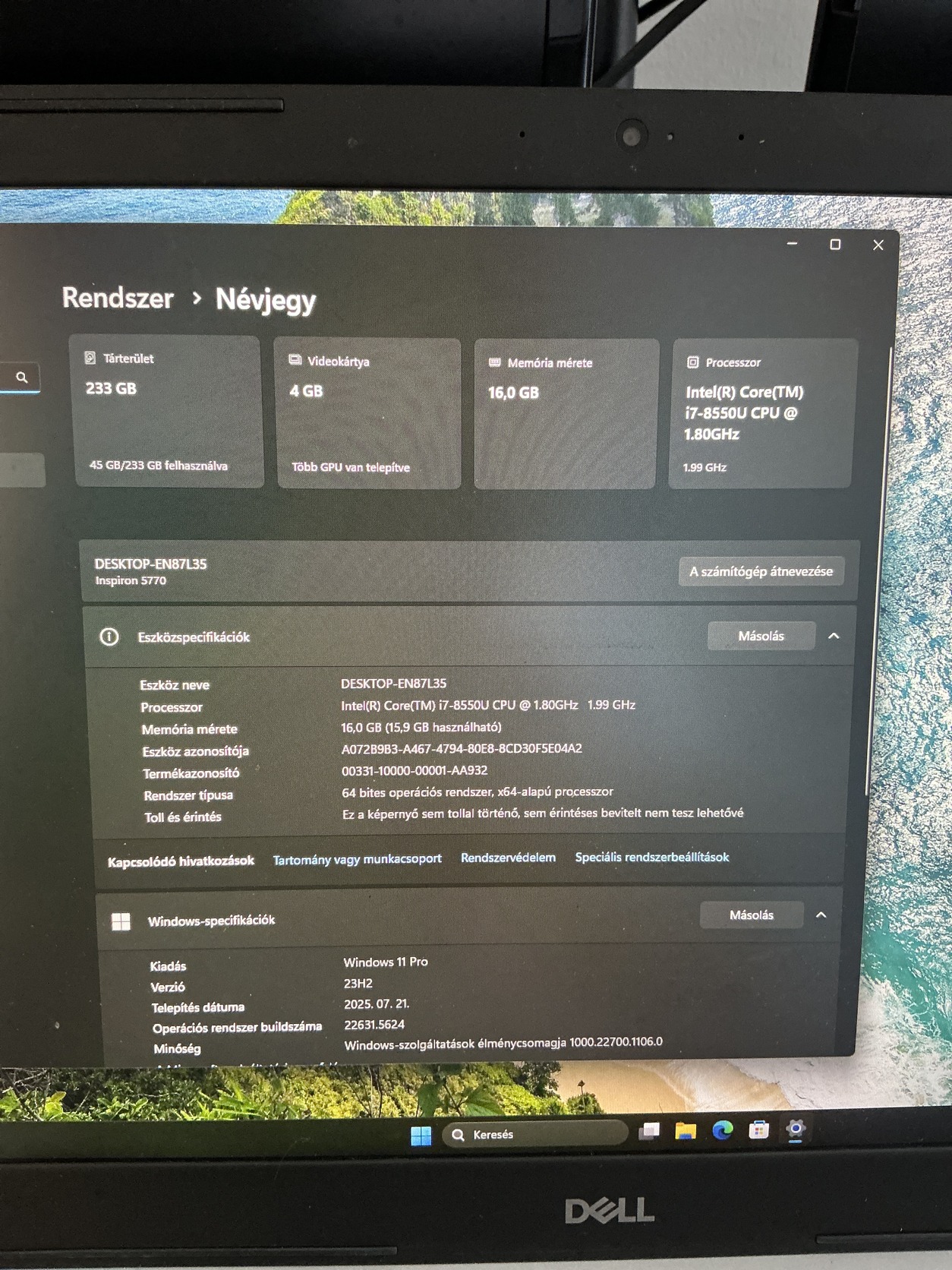The width and height of the screenshot is (952, 1270).
Task: Copy device specs with Másolás button
Action: (x=761, y=636)
